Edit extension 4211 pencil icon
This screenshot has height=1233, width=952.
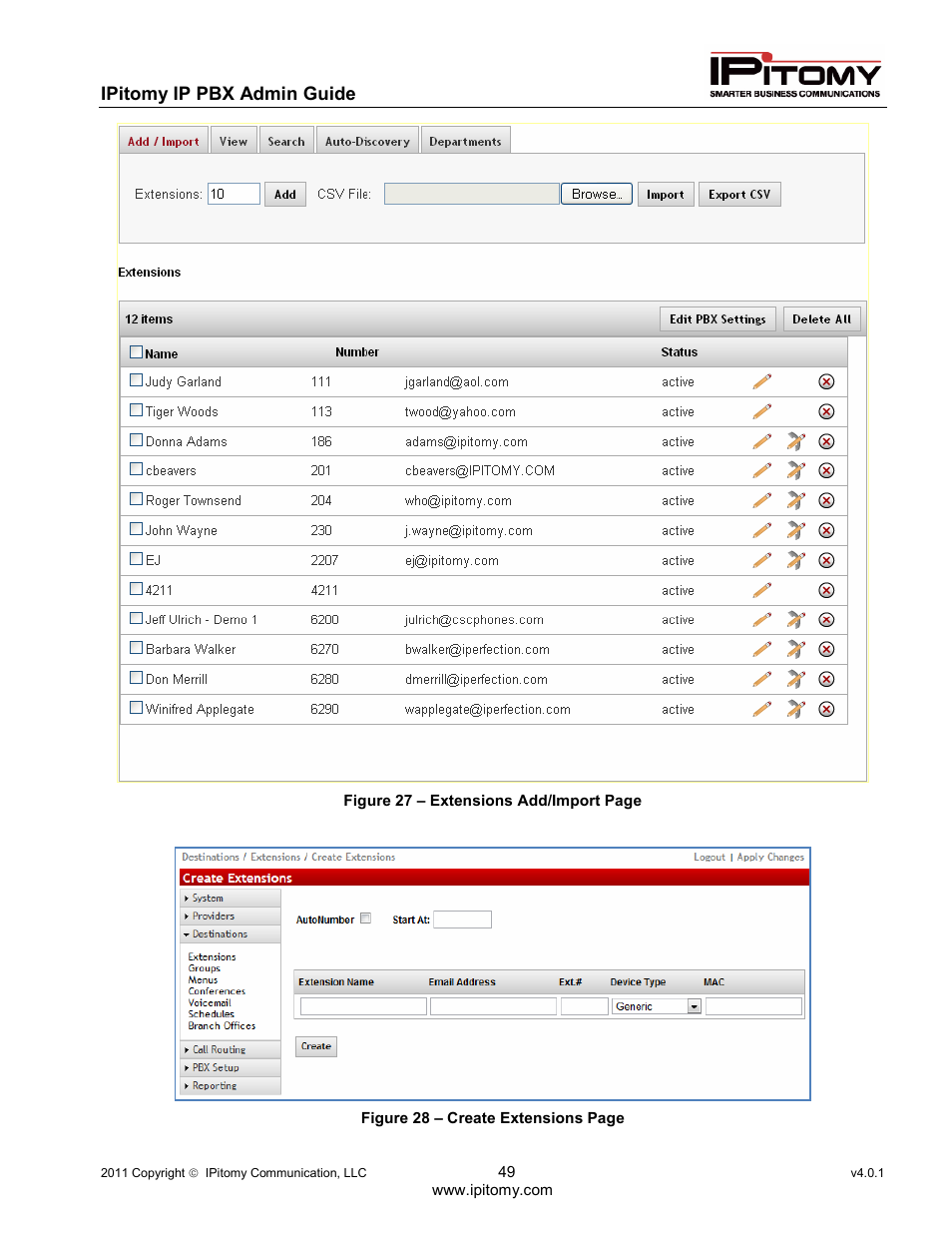pyautogui.click(x=762, y=590)
